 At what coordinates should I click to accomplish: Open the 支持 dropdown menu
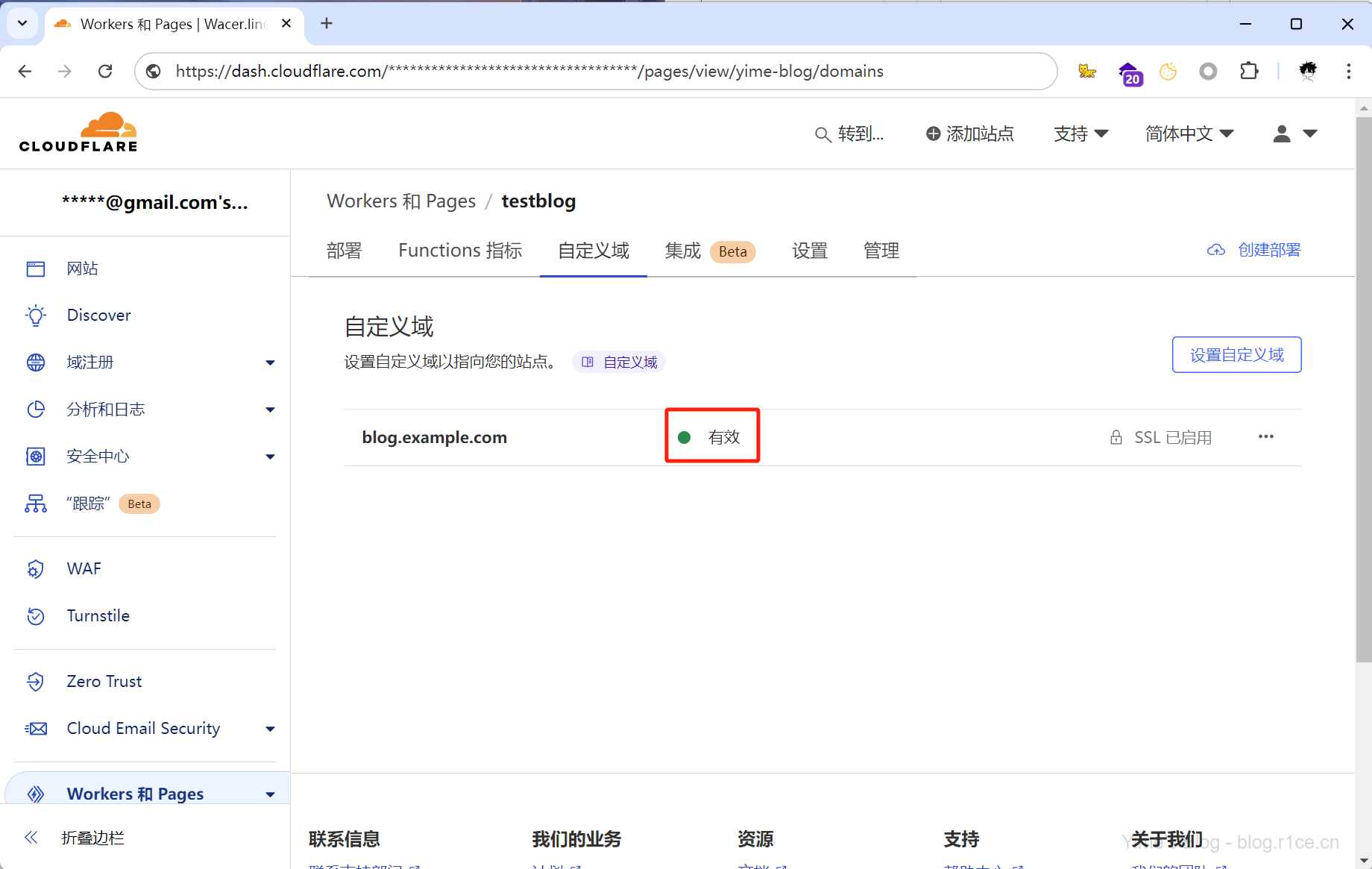tap(1080, 134)
